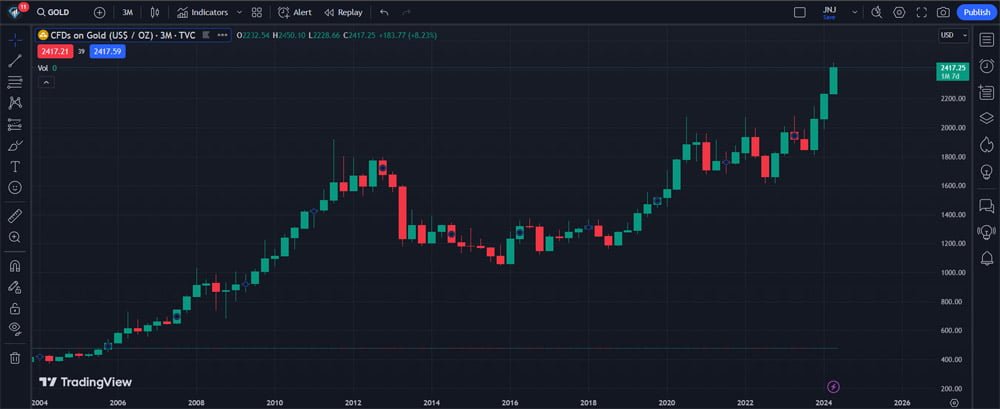Click the add symbol plus icon
Image resolution: width=1000 pixels, height=409 pixels.
pos(99,12)
